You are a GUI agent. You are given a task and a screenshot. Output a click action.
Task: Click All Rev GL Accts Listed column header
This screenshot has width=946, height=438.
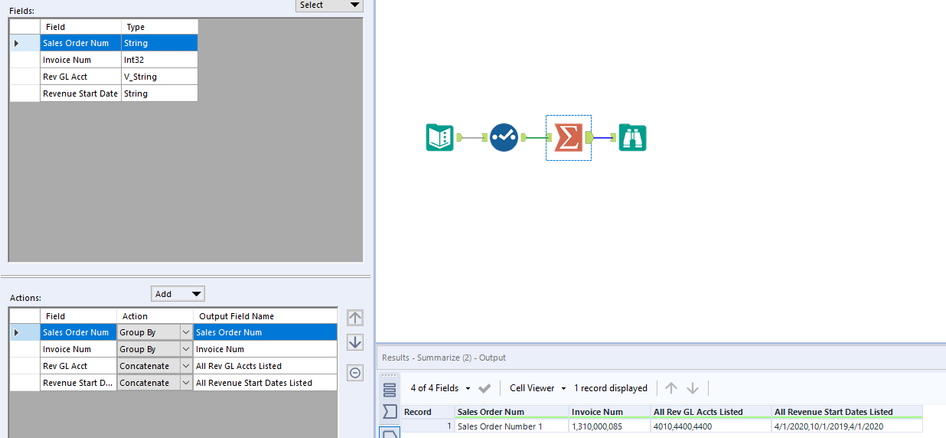(x=711, y=412)
